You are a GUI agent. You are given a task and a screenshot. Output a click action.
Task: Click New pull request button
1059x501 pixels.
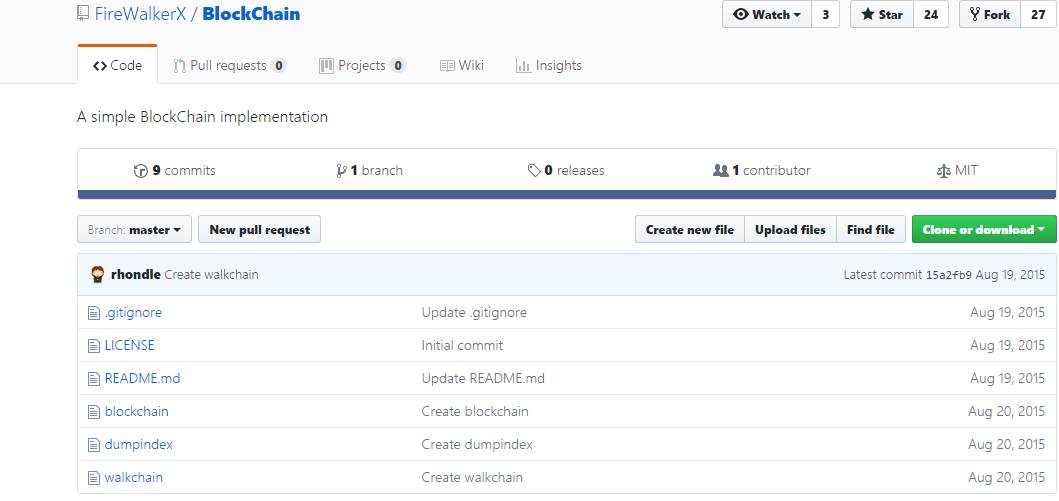[259, 229]
